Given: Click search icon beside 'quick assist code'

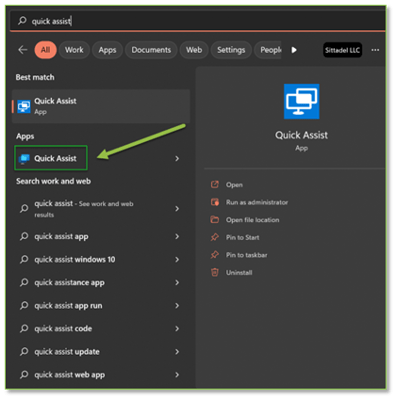Looking at the screenshot, I should pyautogui.click(x=24, y=328).
